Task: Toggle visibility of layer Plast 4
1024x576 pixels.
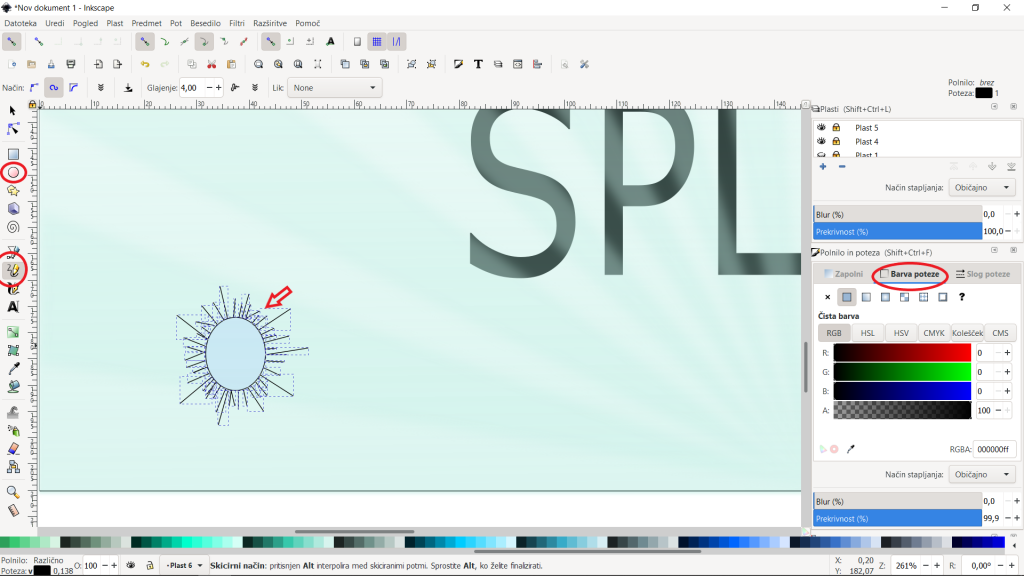Action: (x=822, y=141)
